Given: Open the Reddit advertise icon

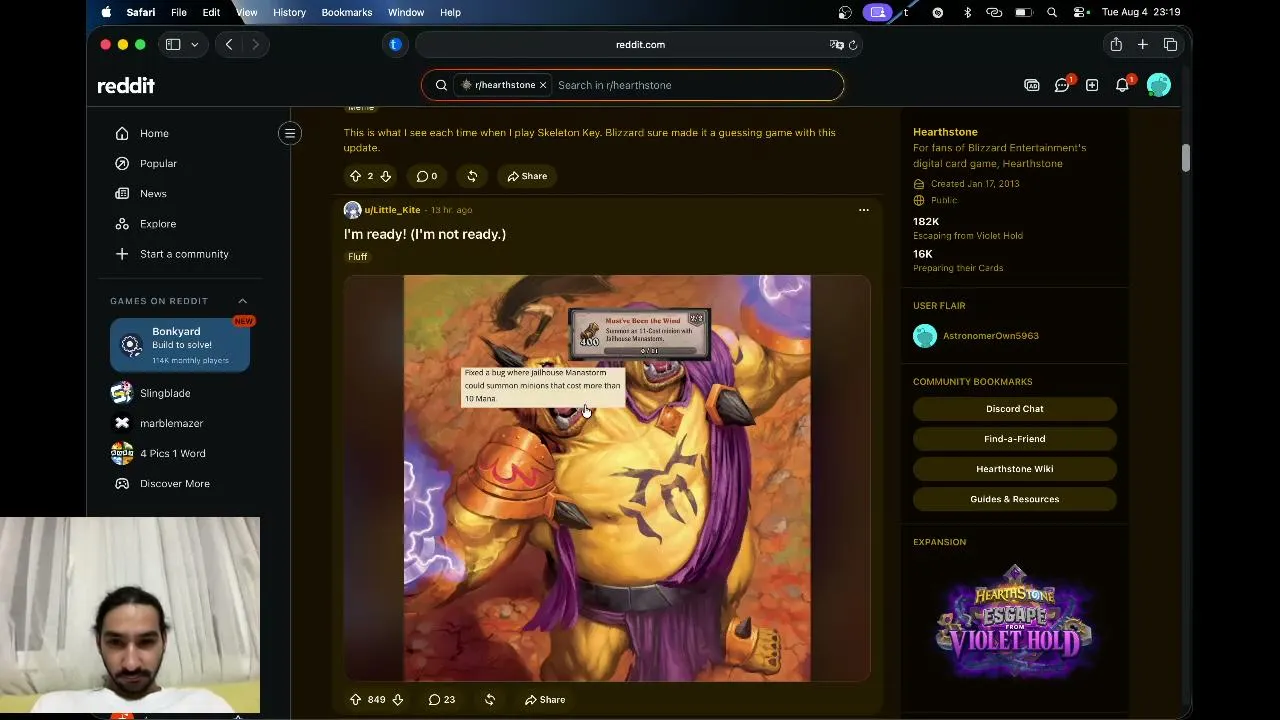Looking at the screenshot, I should 1032,85.
